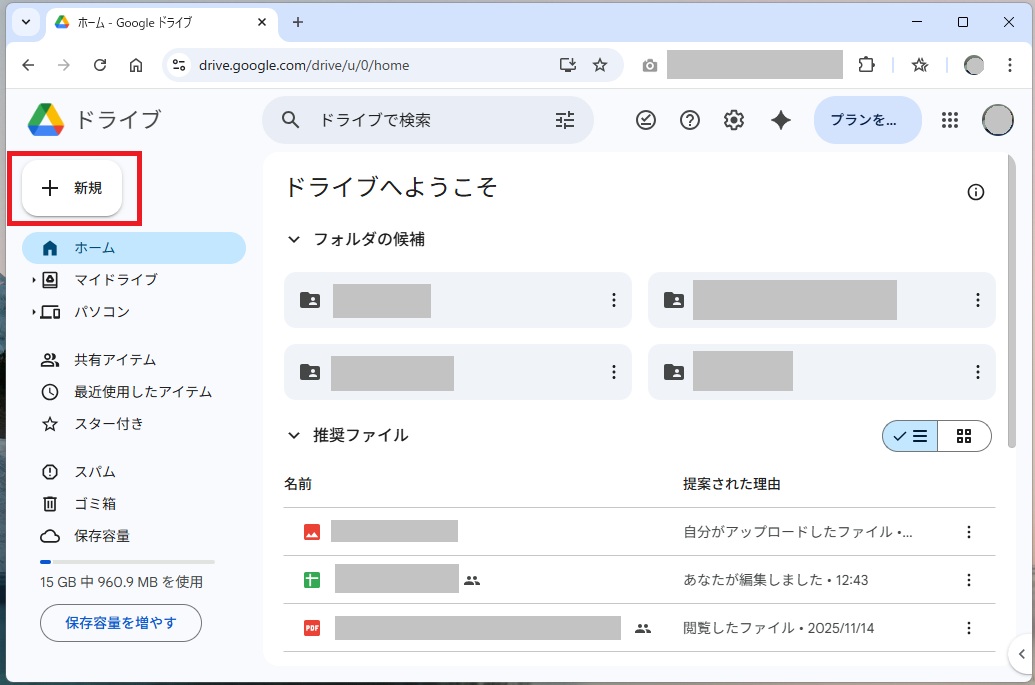The height and width of the screenshot is (685, 1035).
Task: Click search filter options icon
Action: point(565,120)
